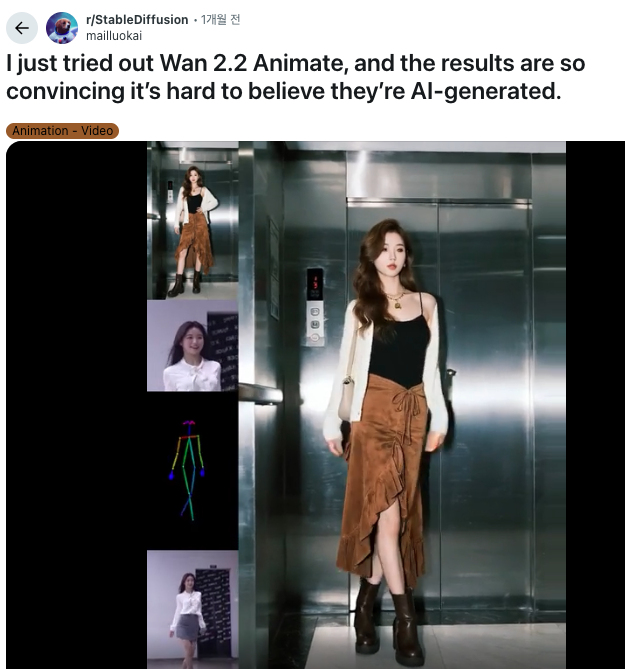625x669 pixels.
Task: Click the elevator call button panel in video
Action: pos(315,325)
